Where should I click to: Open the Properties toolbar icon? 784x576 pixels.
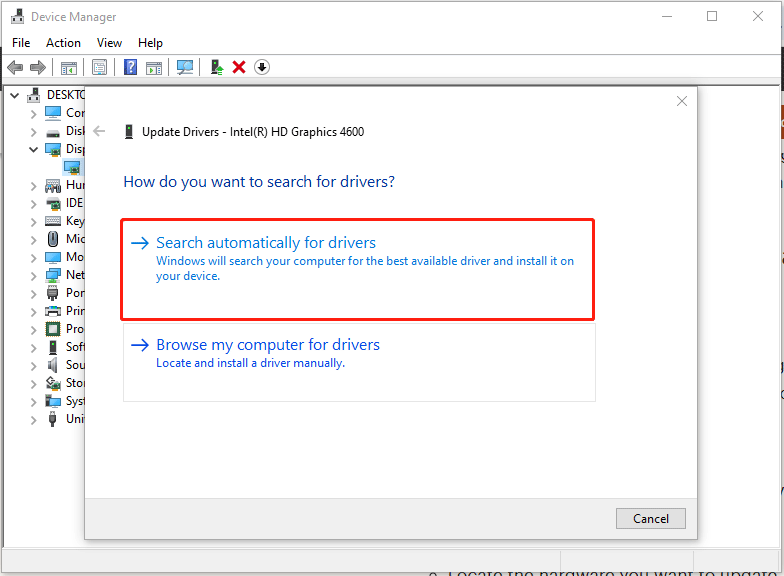pyautogui.click(x=100, y=67)
